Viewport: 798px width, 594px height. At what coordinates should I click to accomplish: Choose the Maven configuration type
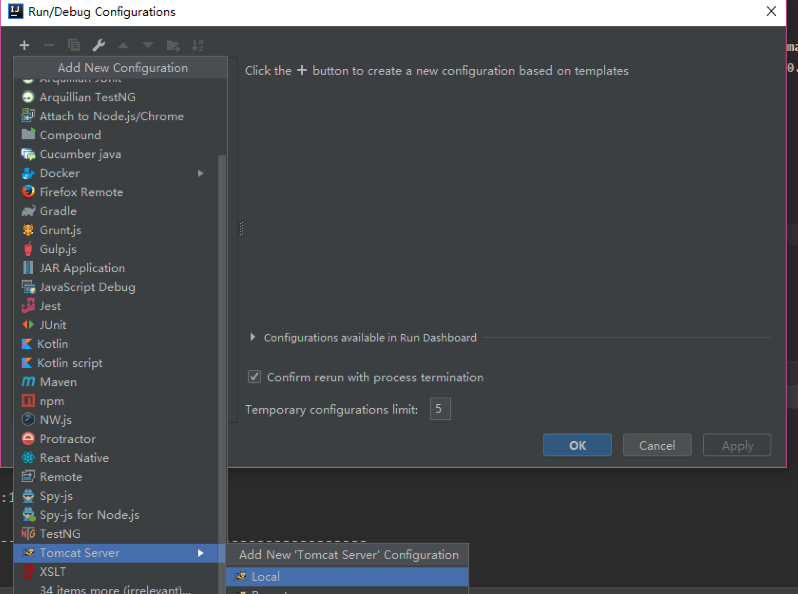click(116, 382)
